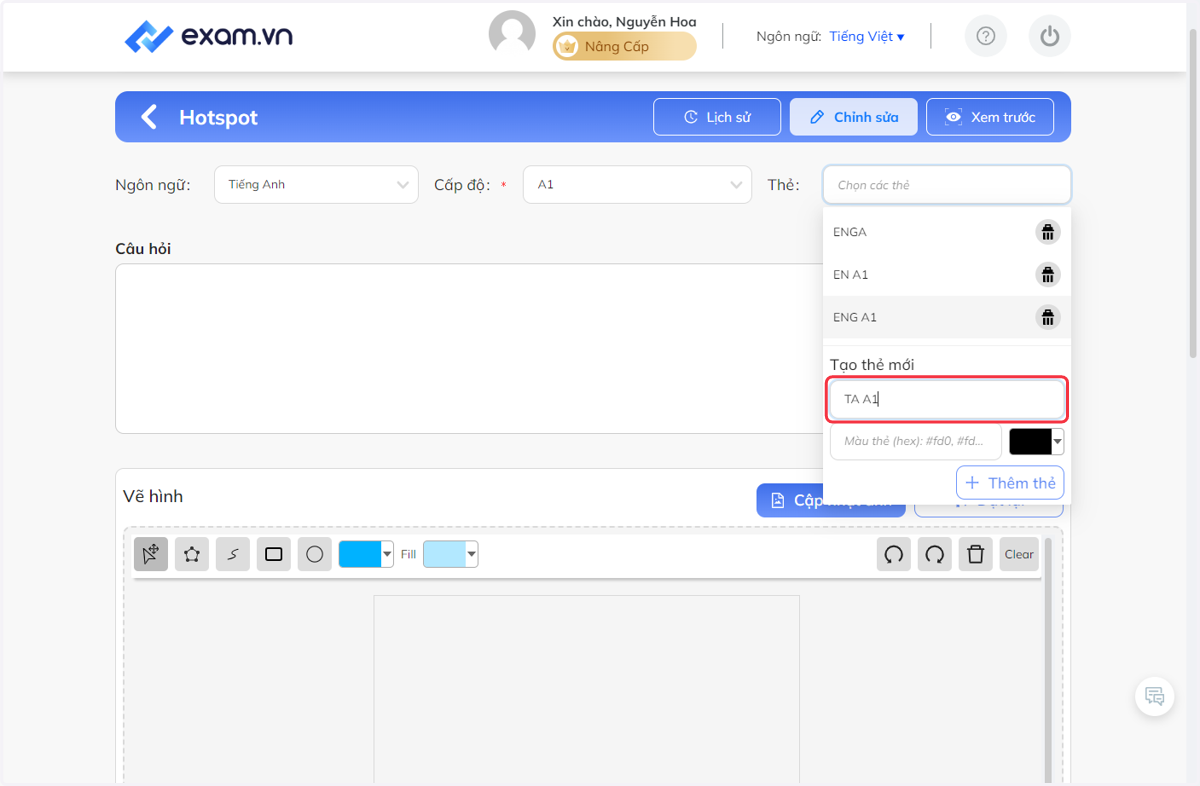Expand the Ngôn ngữ Tiếng Anh dropdown
The image size is (1200, 786).
pyautogui.click(x=316, y=185)
